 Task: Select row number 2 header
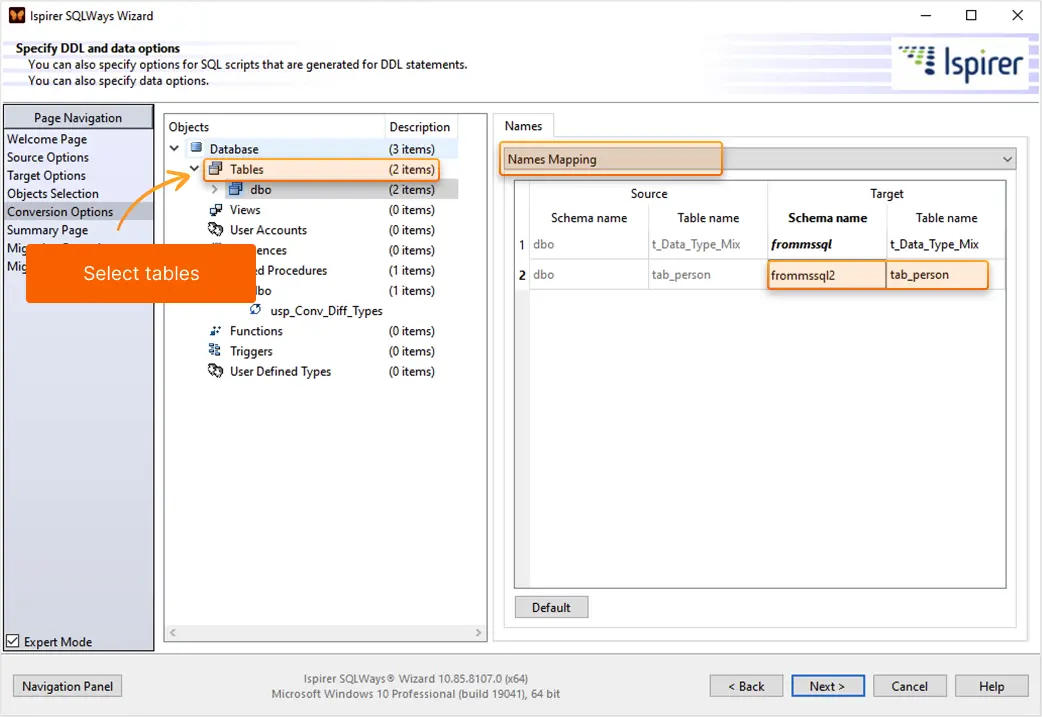pyautogui.click(x=522, y=275)
